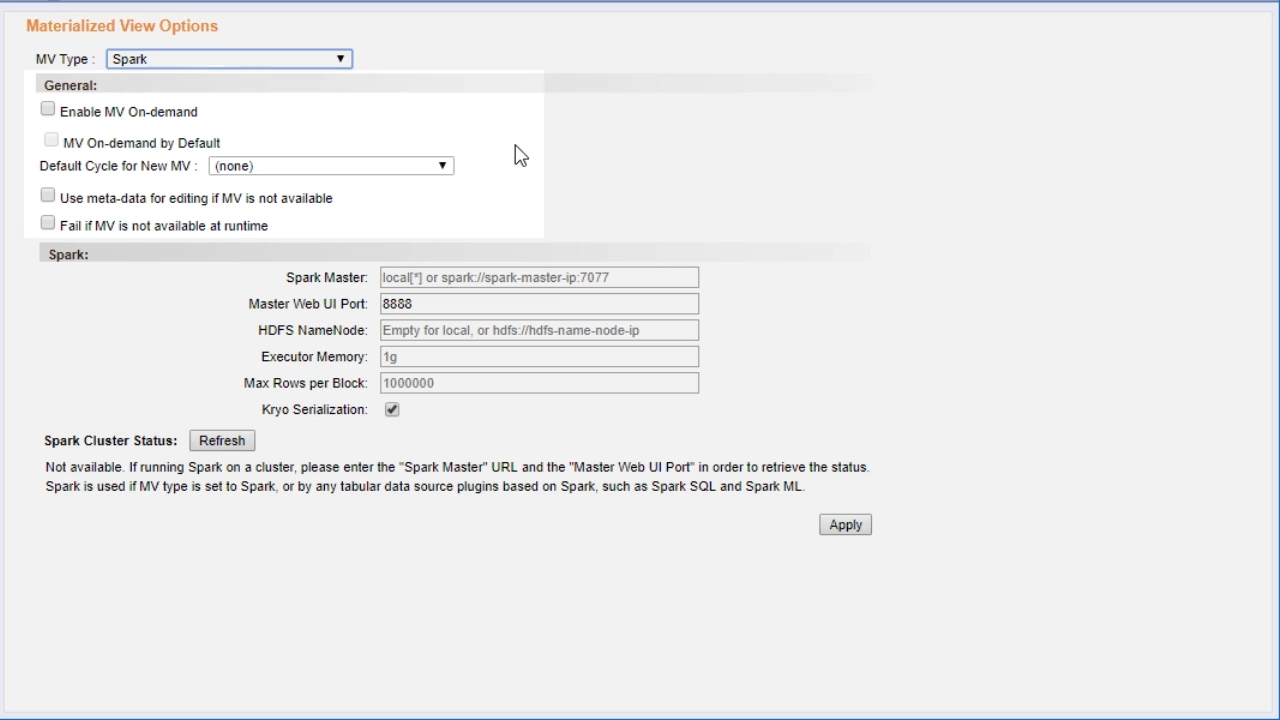Click the HDFS NameNode: label
The height and width of the screenshot is (720, 1280).
[313, 330]
